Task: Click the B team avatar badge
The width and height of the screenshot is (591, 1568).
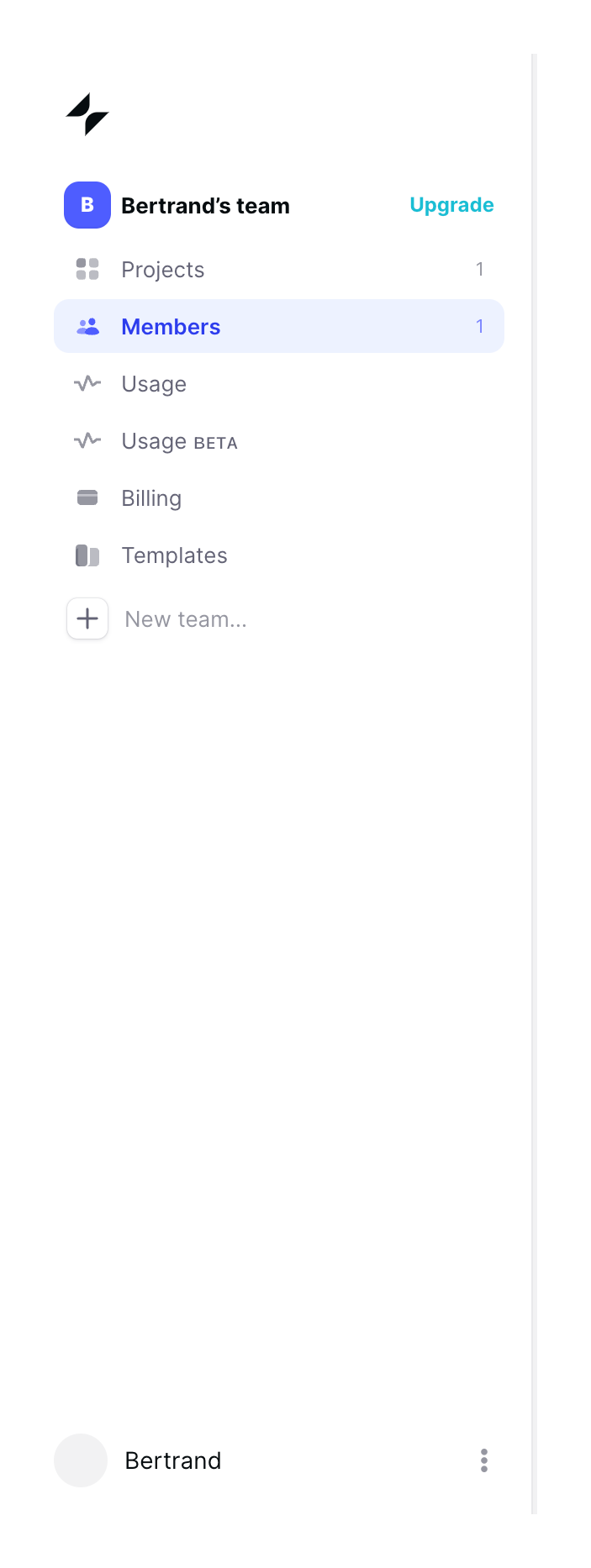Action: click(x=87, y=204)
